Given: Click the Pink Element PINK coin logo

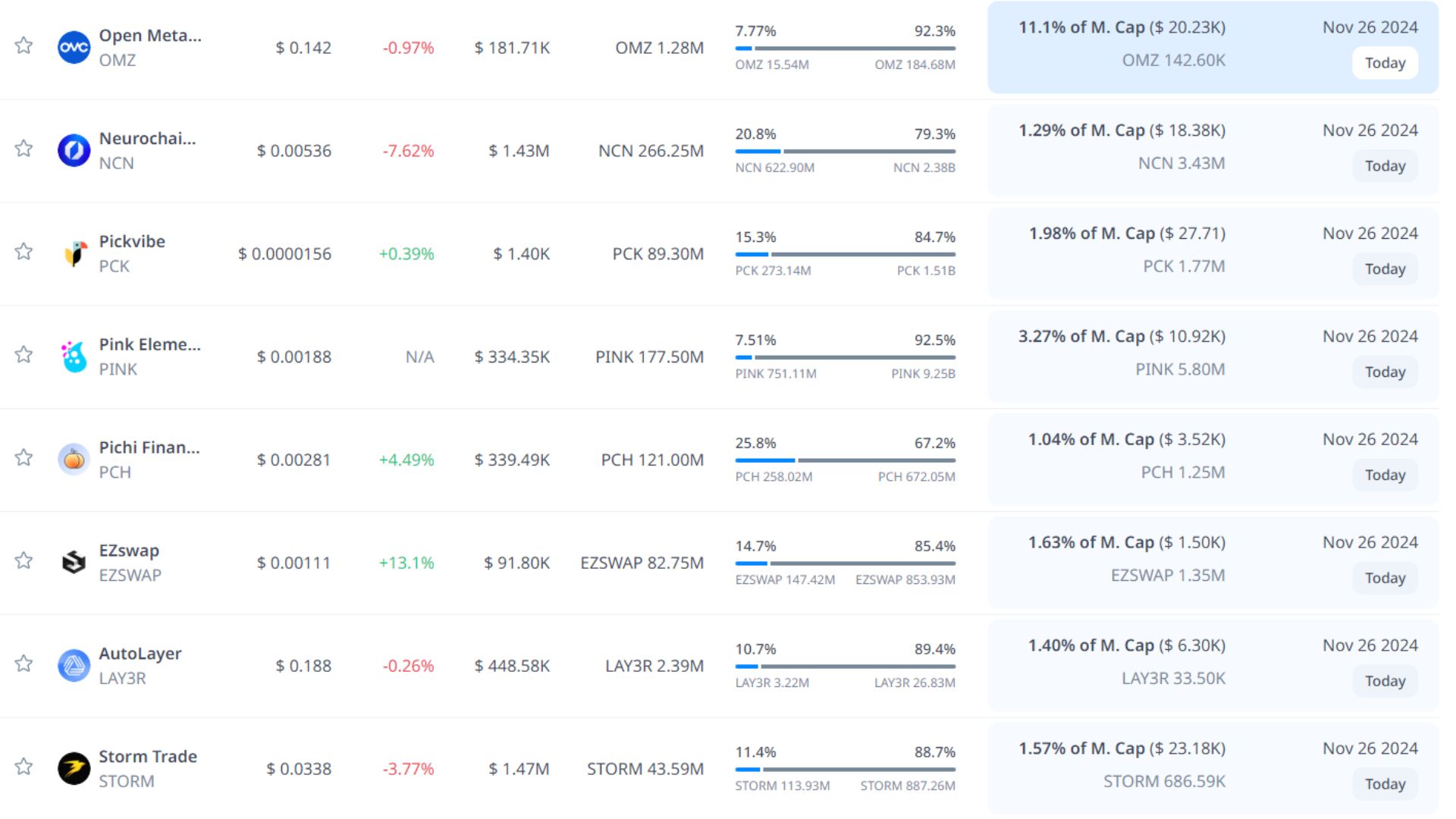Looking at the screenshot, I should click(74, 357).
